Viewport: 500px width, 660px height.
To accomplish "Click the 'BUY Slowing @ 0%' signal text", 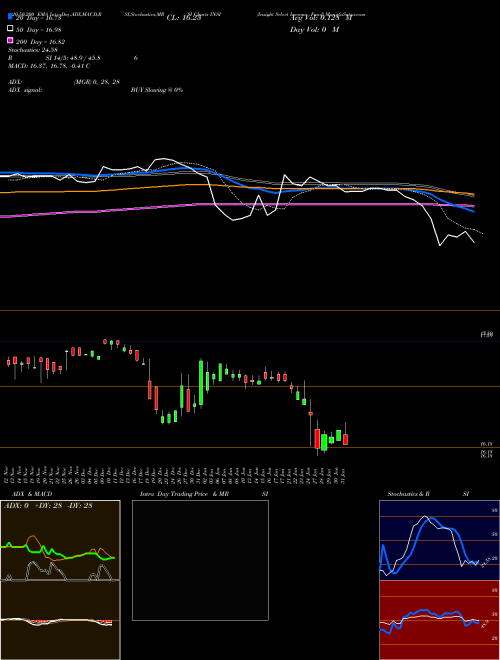I will pos(157,90).
